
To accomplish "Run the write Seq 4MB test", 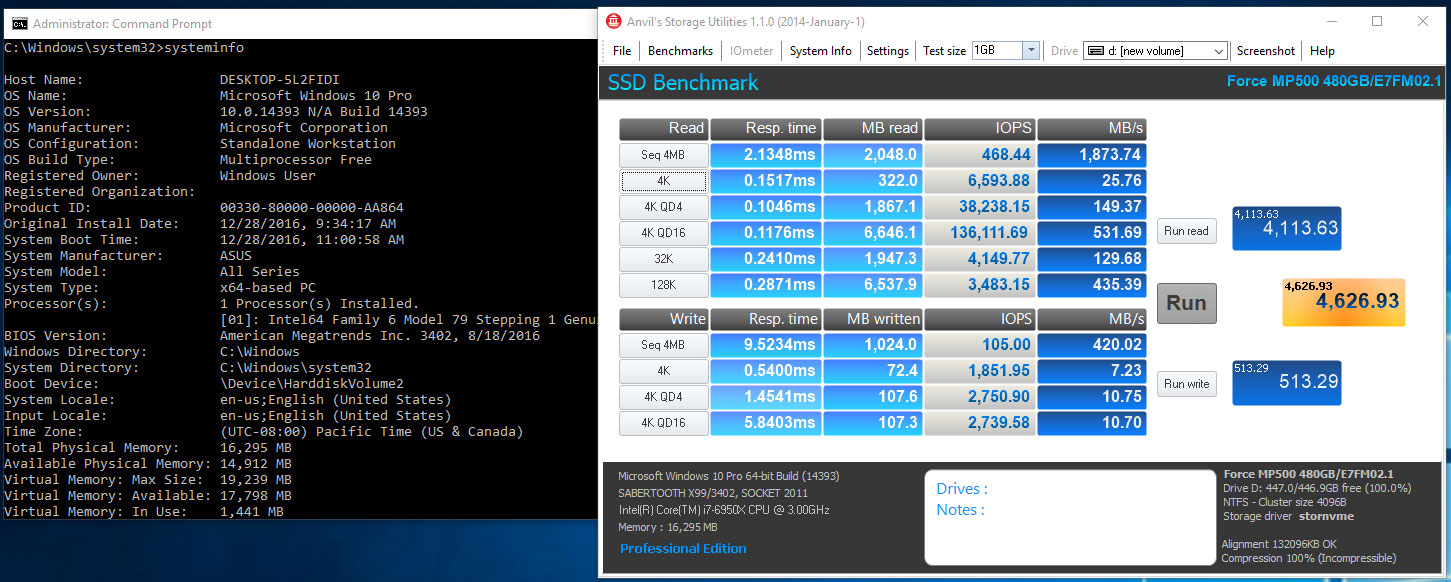I will 664,345.
